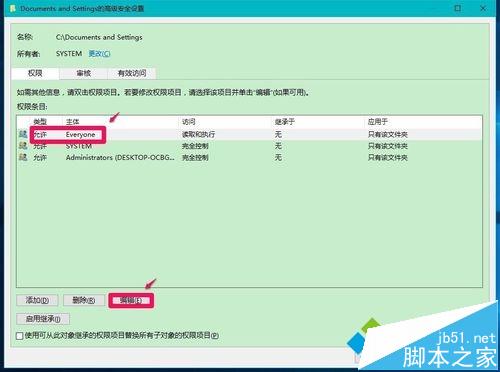This screenshot has width=500, height=372.
Task: Click 只有该文件夹 in the Everyone row
Action: coord(388,135)
